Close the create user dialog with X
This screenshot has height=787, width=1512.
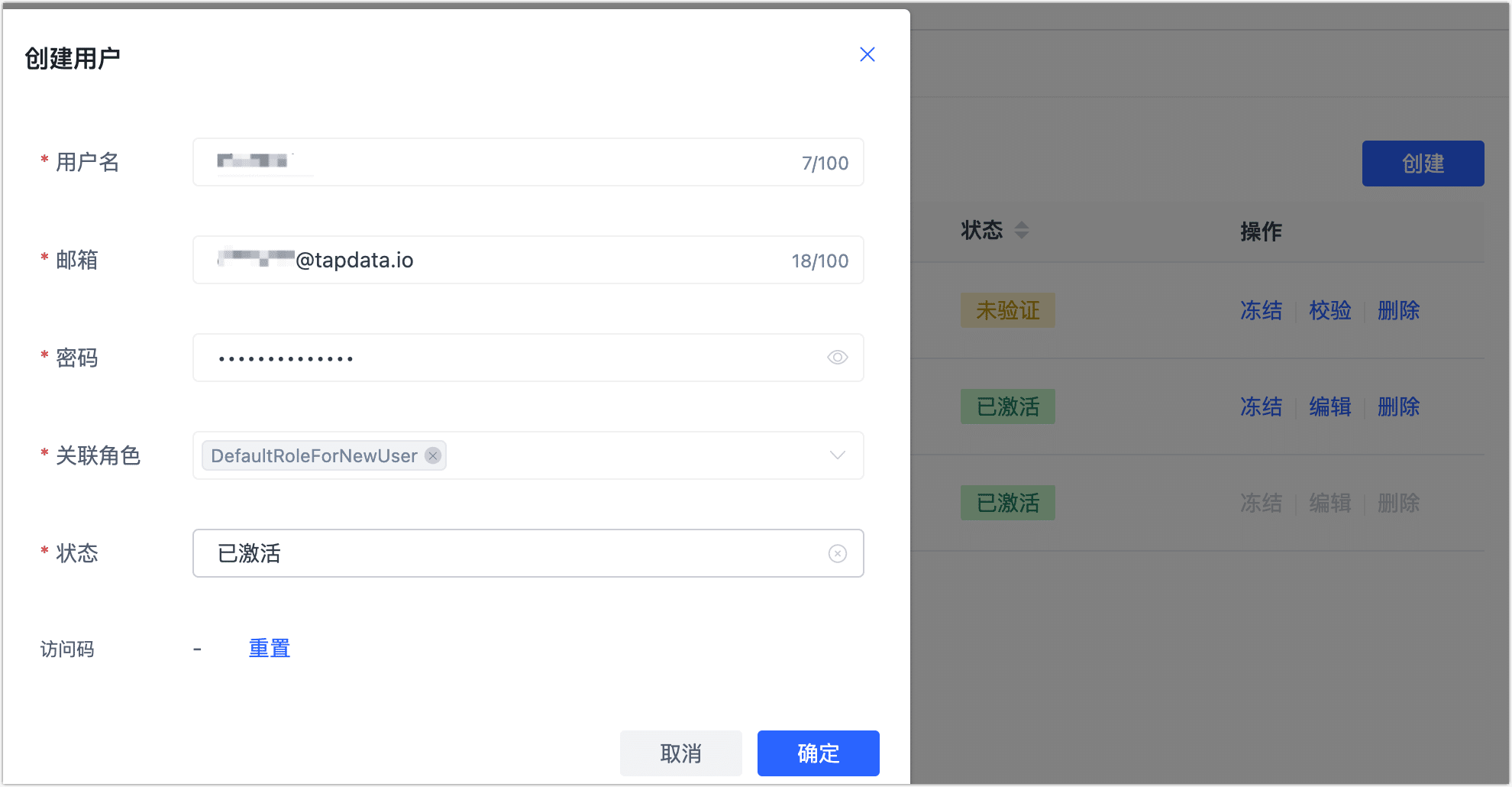tap(867, 54)
